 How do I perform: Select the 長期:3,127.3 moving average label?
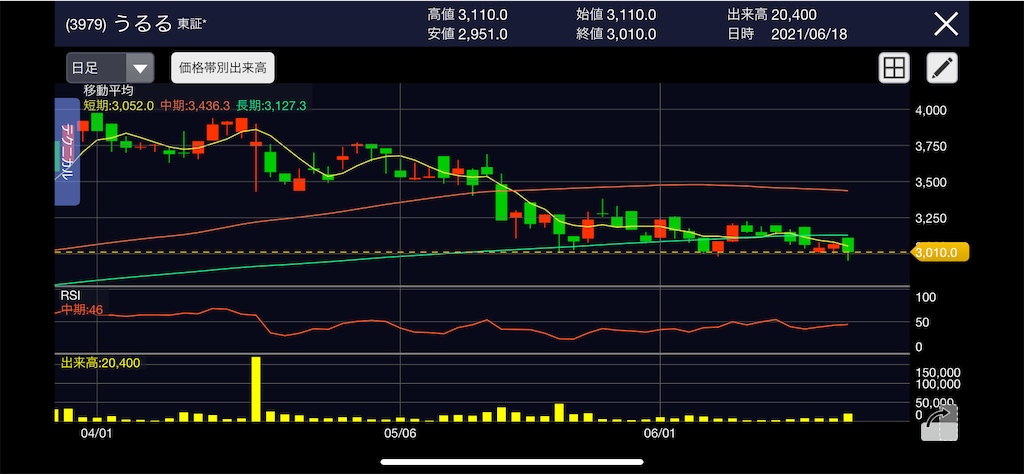[x=271, y=104]
